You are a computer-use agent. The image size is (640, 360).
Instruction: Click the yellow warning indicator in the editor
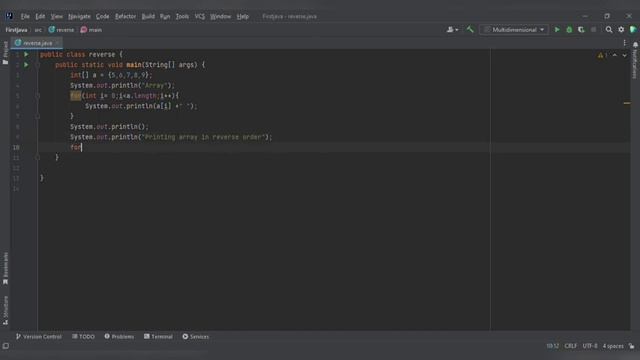click(602, 55)
